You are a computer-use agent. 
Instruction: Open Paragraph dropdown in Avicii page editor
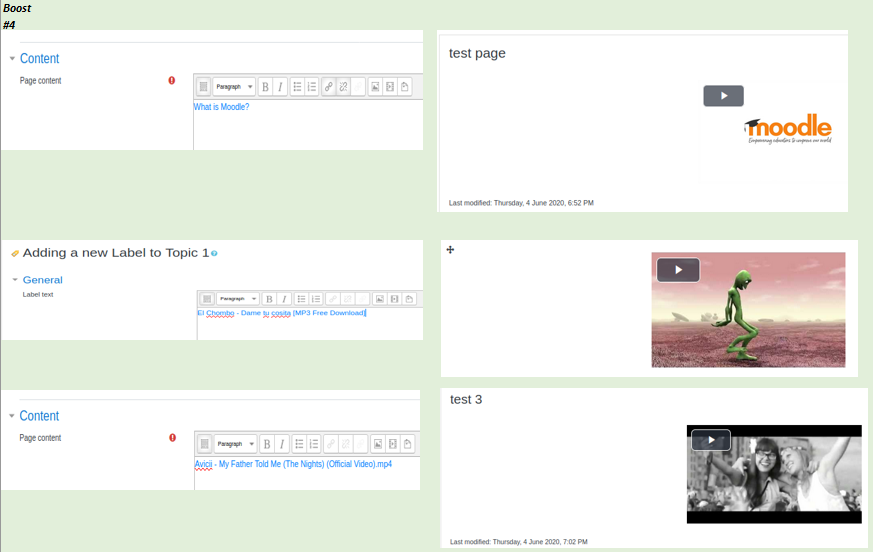point(236,444)
